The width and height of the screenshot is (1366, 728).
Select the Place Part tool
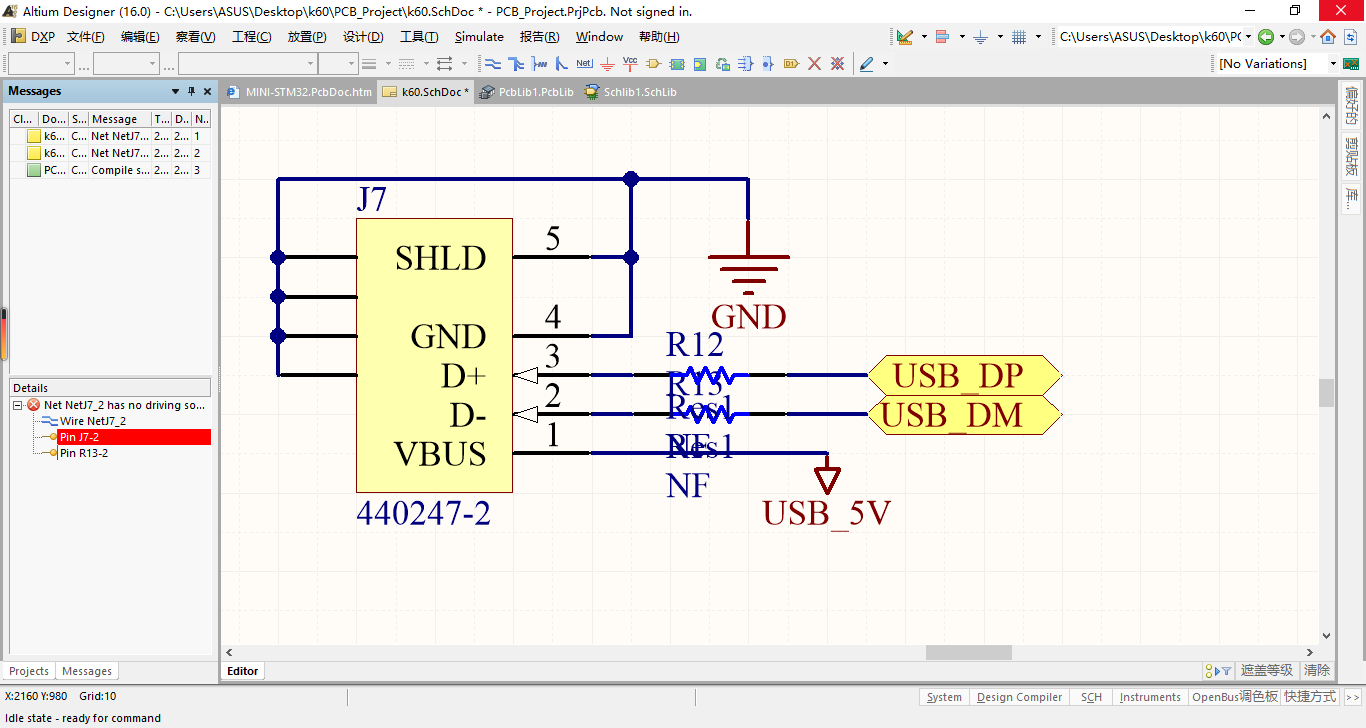pyautogui.click(x=654, y=63)
